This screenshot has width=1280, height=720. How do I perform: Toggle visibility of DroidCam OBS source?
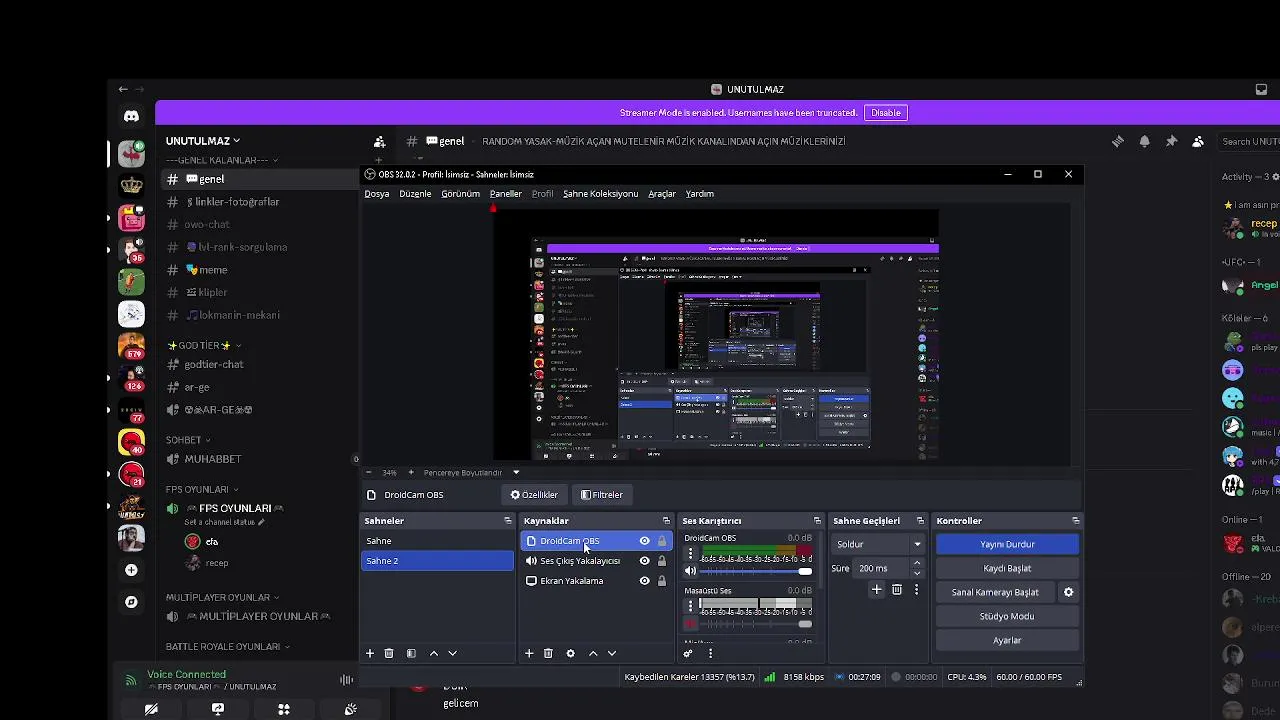pos(644,541)
